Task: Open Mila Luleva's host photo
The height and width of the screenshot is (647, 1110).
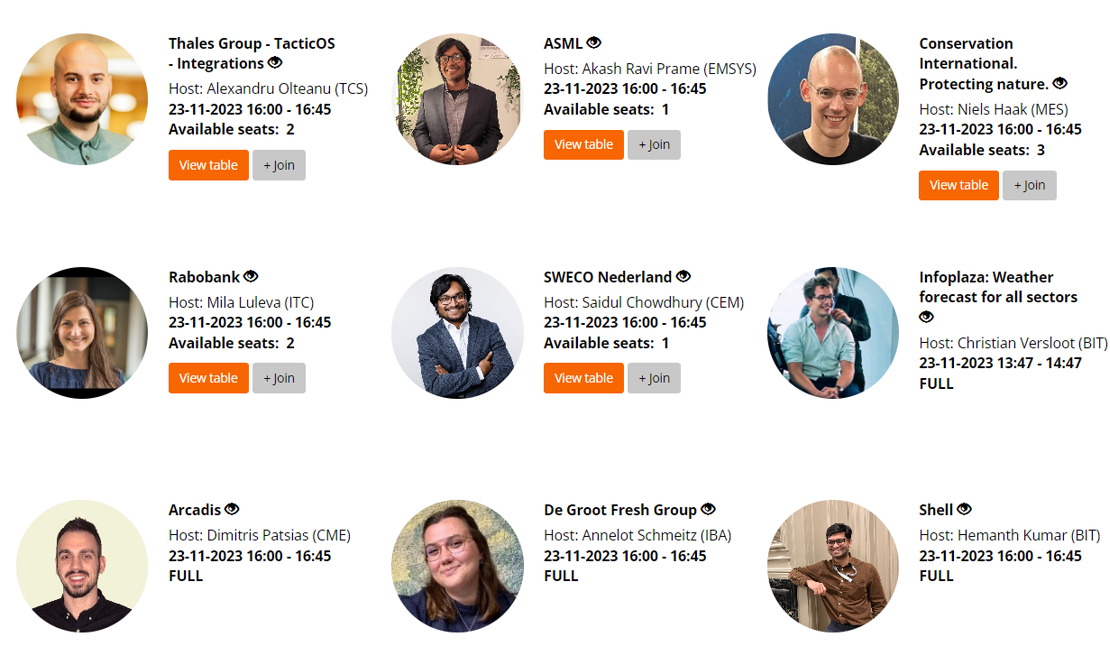Action: pos(82,333)
